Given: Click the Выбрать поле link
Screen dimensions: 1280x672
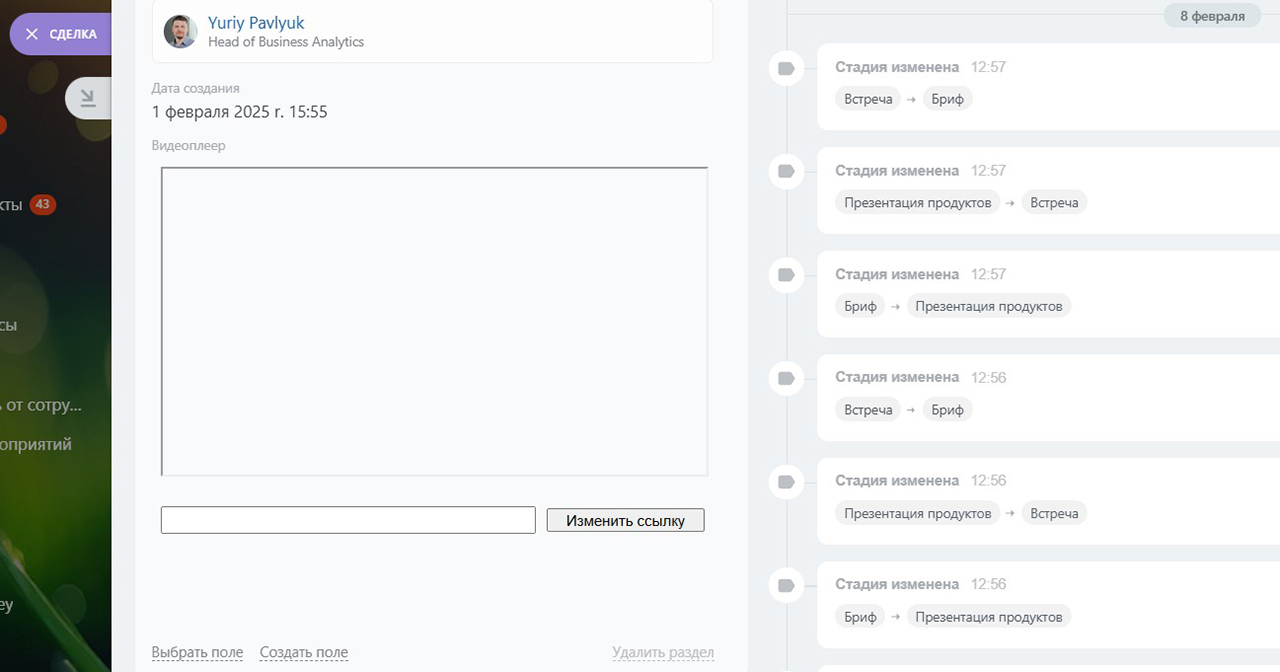Looking at the screenshot, I should [x=197, y=653].
